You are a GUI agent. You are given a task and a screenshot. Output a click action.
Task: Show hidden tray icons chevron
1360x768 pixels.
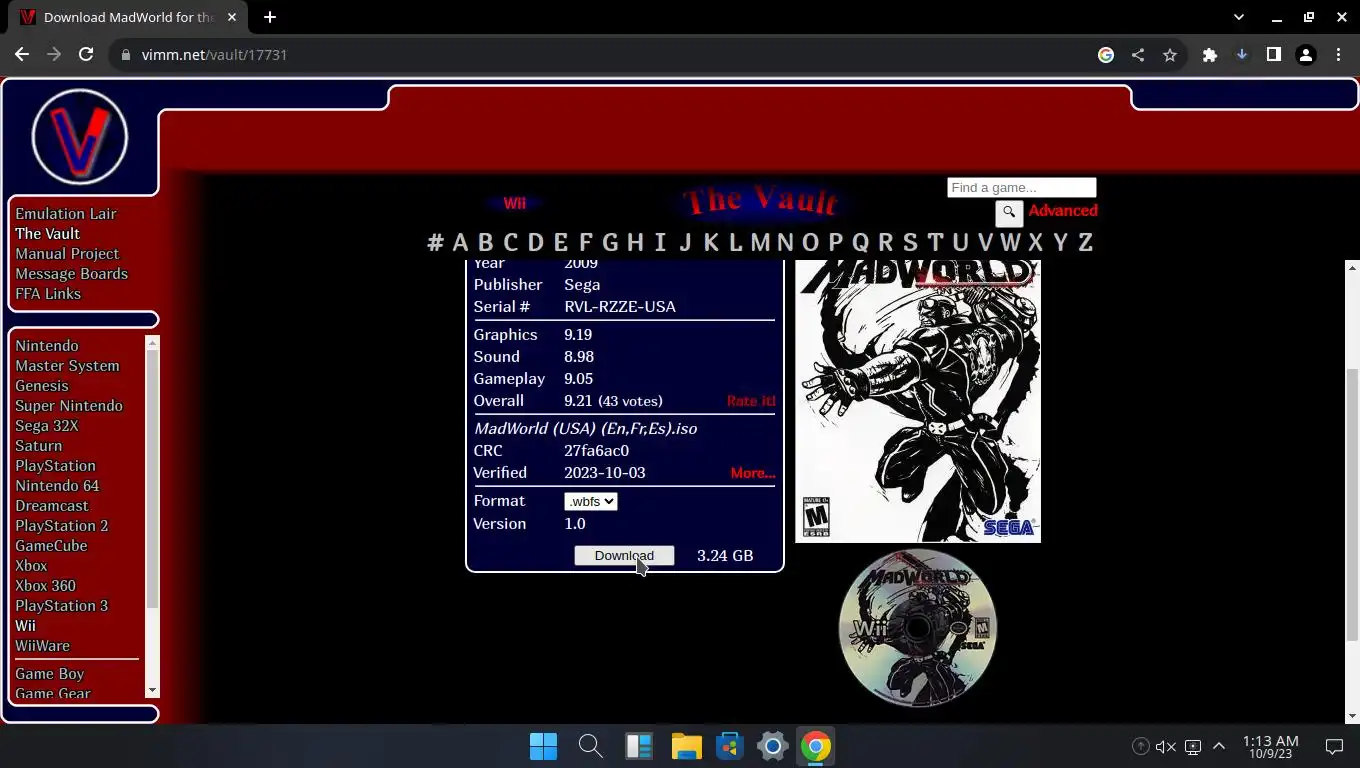tap(1219, 746)
